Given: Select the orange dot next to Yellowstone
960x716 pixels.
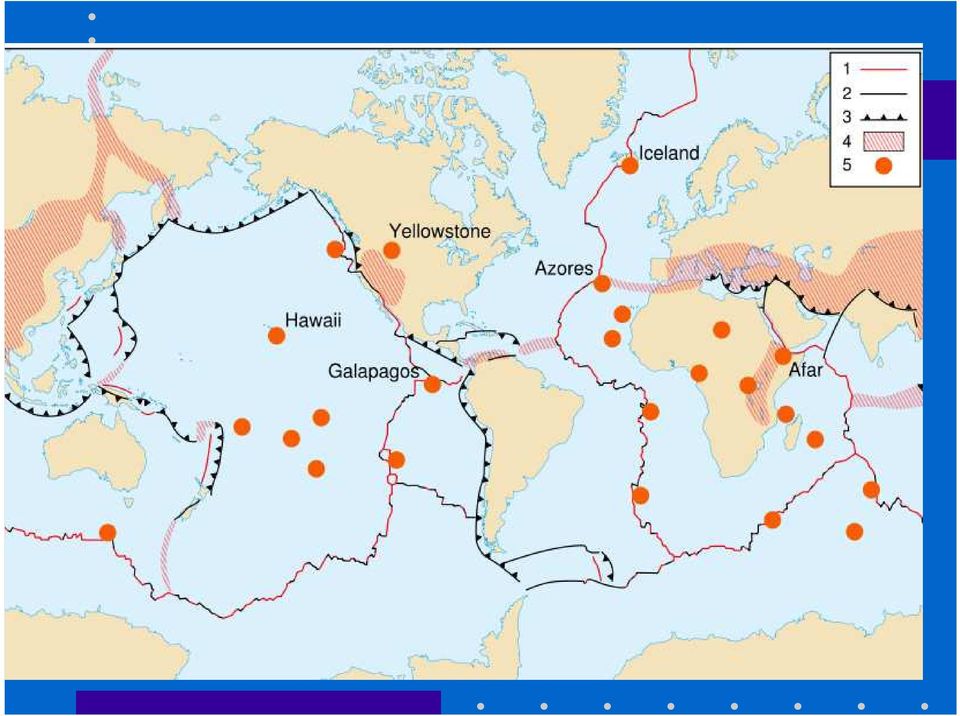Looking at the screenshot, I should tap(391, 250).
